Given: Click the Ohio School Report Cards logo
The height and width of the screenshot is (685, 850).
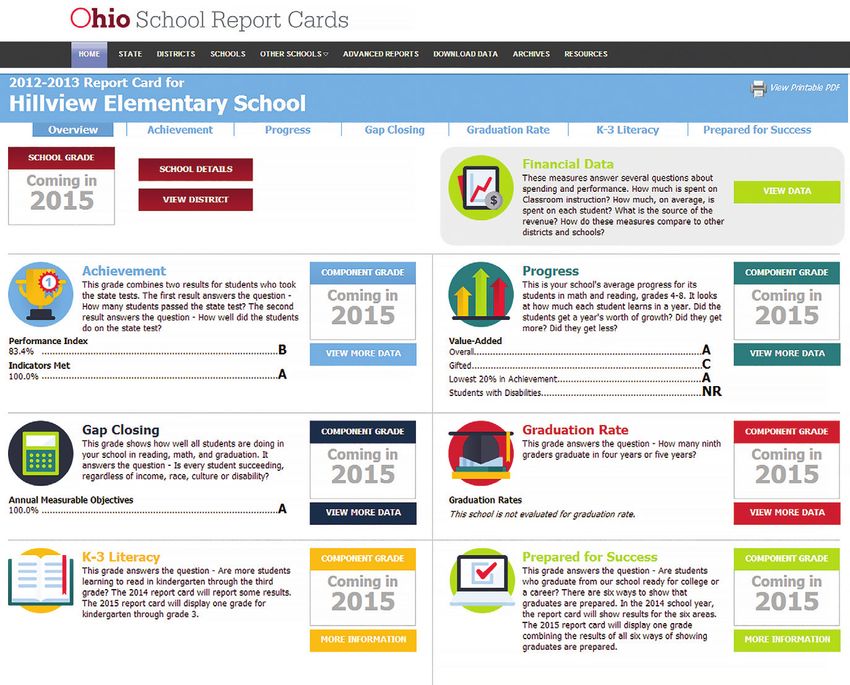Looking at the screenshot, I should point(209,20).
